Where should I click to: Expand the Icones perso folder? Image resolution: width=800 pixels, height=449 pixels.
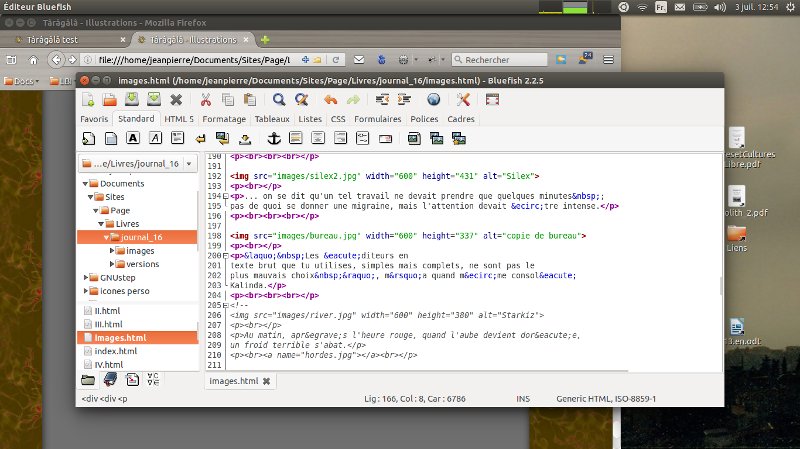(x=85, y=291)
